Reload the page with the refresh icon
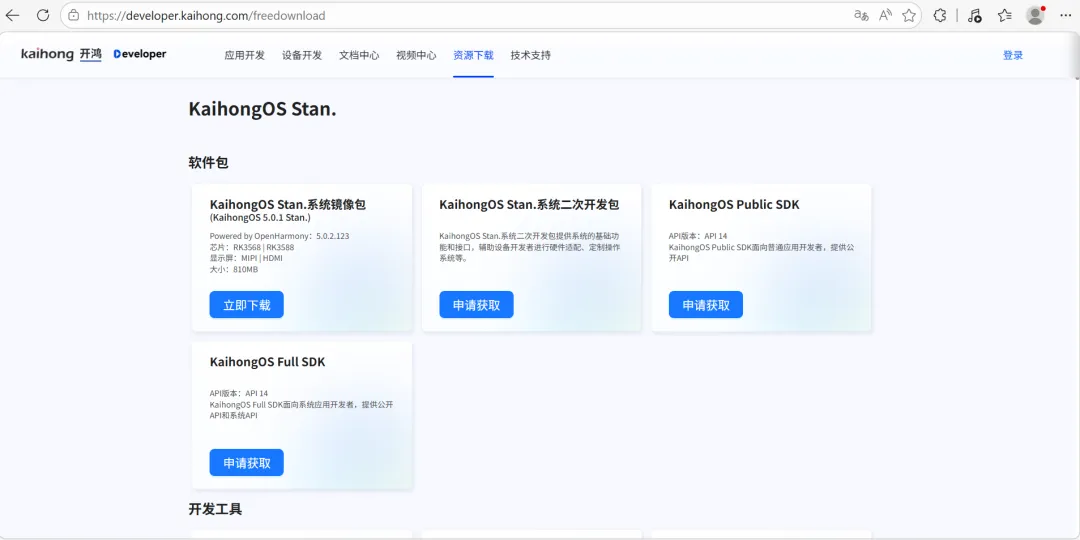Screen dimensions: 1080x540 coord(43,15)
